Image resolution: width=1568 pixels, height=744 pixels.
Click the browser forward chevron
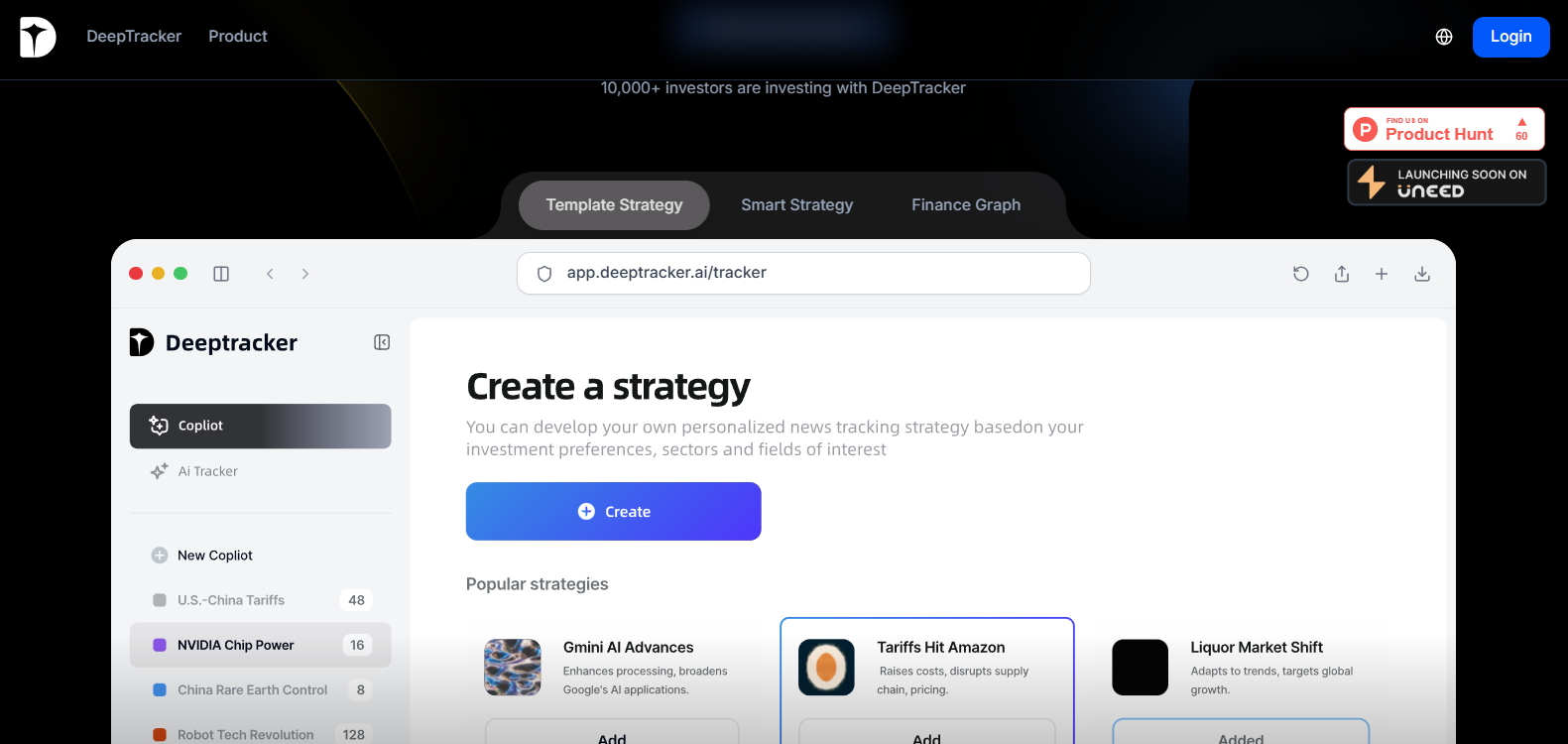click(x=305, y=274)
